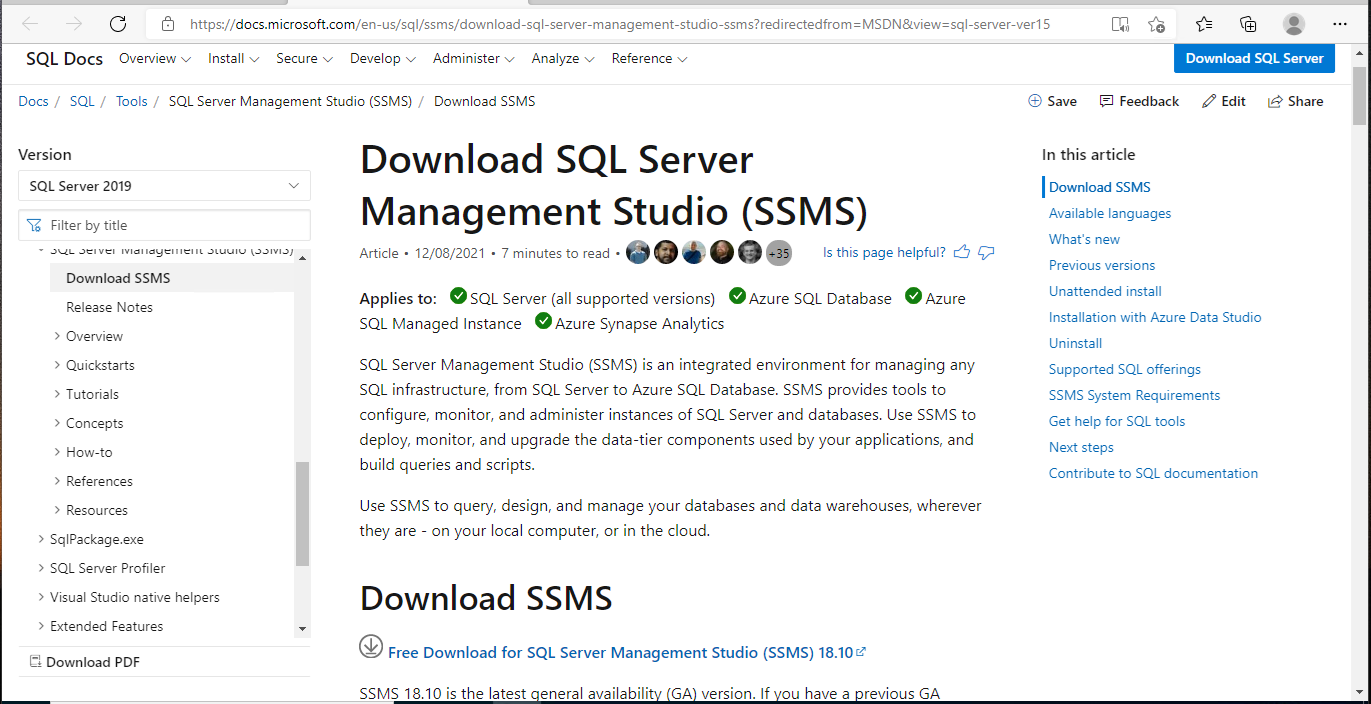1371x704 pixels.
Task: Click Free Download for SSMS 18.10 link
Action: pos(626,652)
